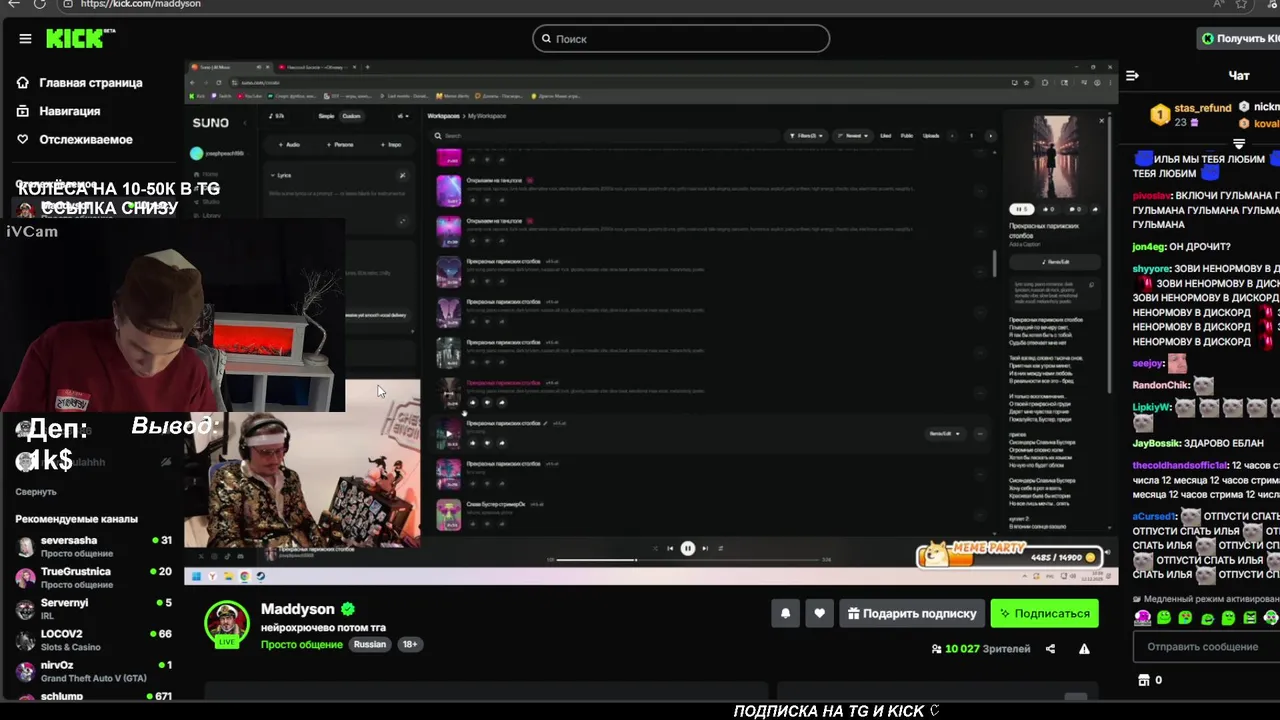Go to next page in the Suno workspace
1280x720 pixels.
click(x=990, y=136)
